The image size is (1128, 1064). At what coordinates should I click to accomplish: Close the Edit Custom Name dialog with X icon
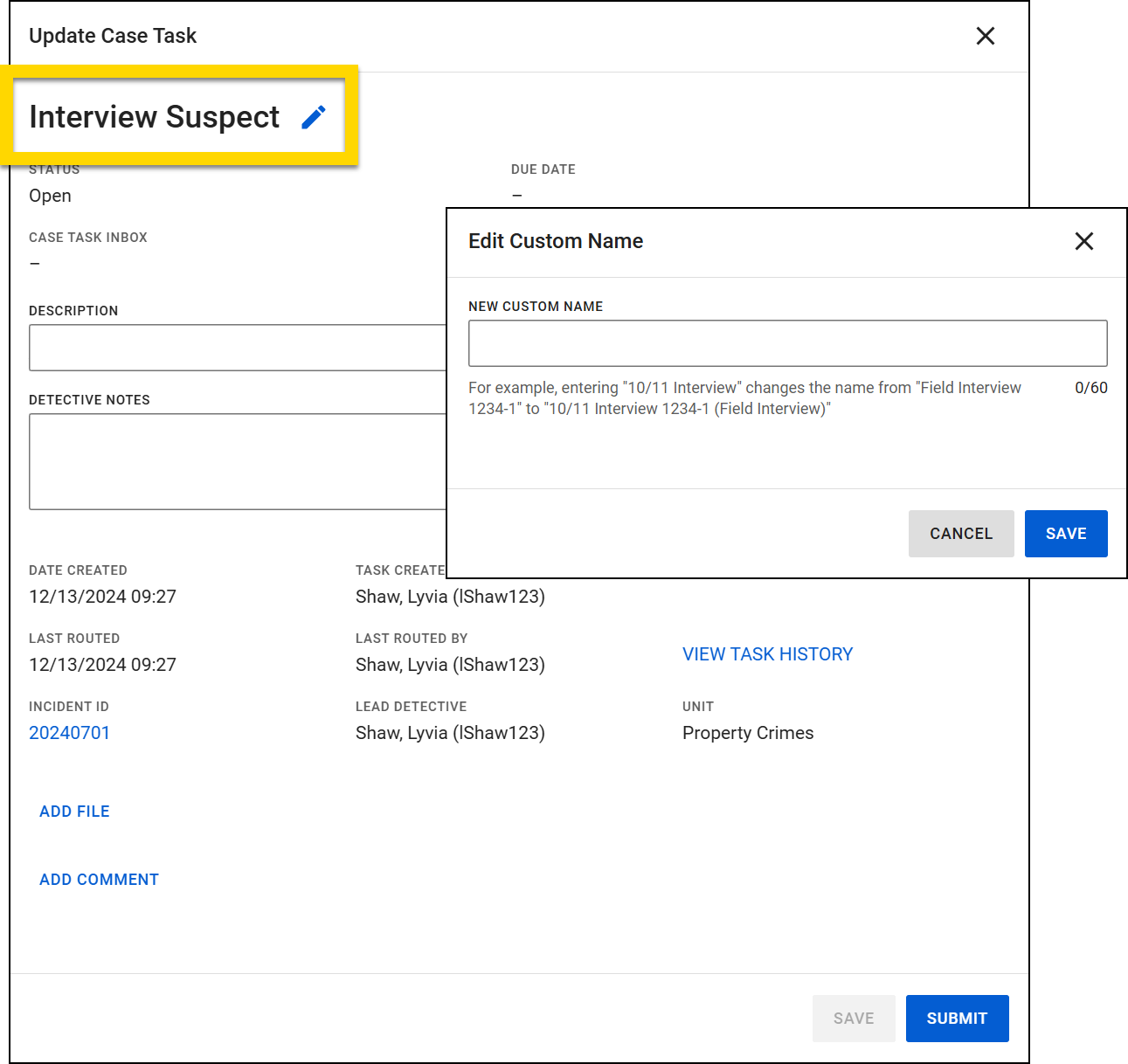click(1083, 241)
